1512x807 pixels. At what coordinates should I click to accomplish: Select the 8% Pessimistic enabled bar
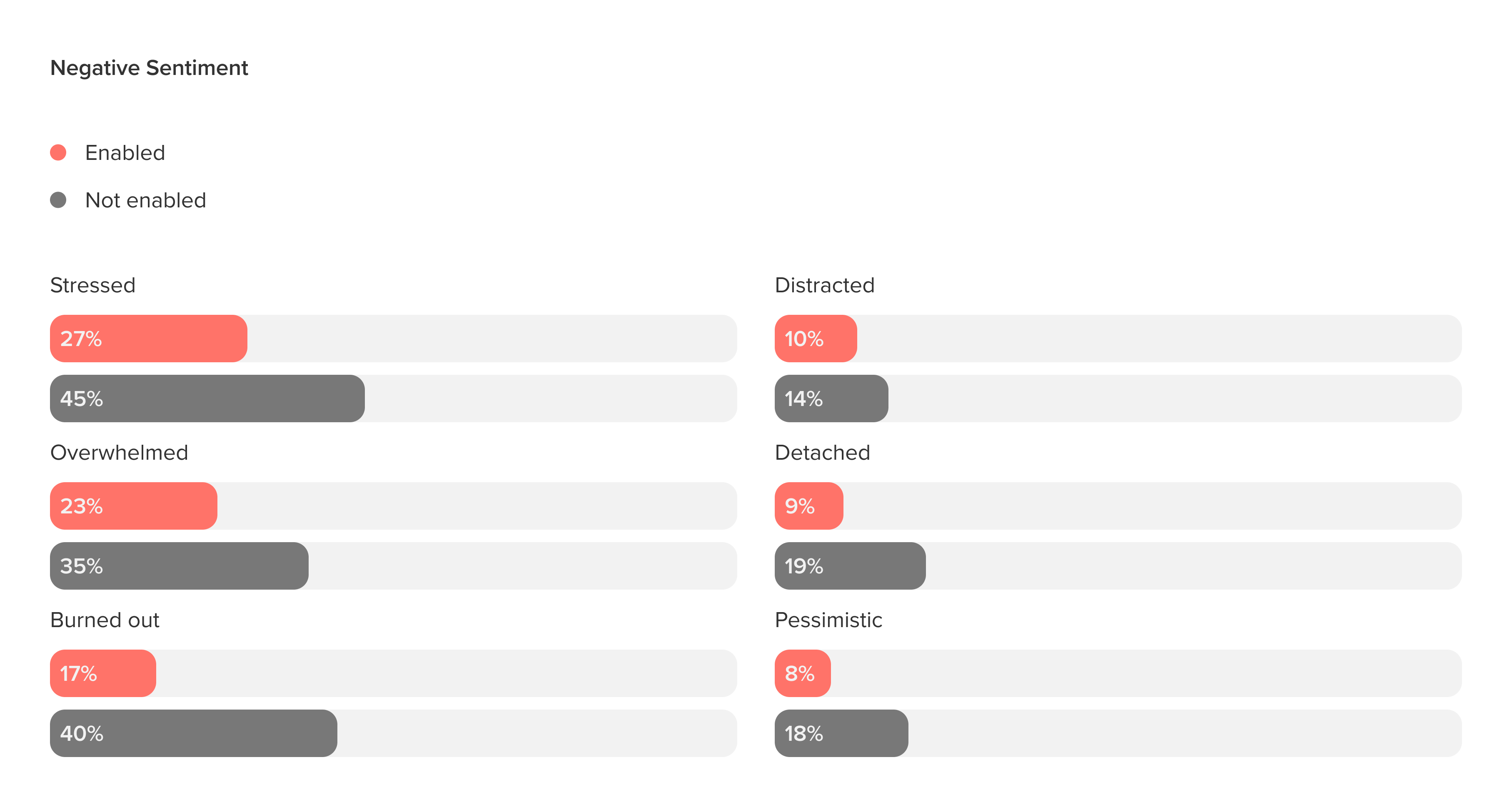point(803,673)
